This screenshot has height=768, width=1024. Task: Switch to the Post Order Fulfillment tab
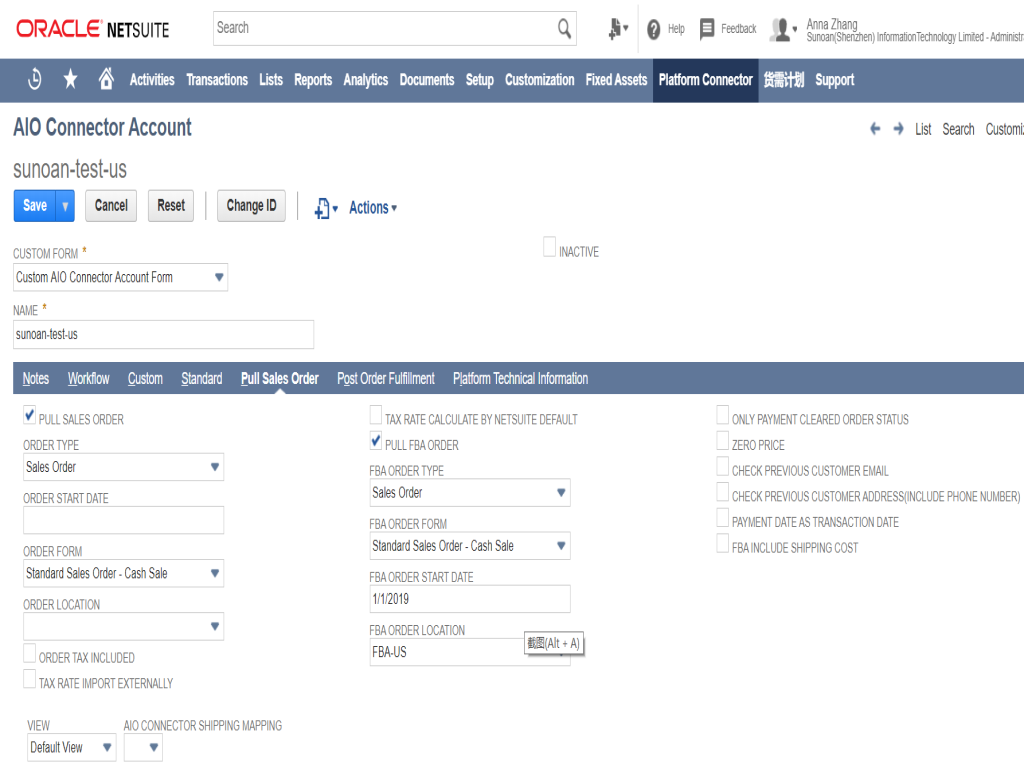385,379
